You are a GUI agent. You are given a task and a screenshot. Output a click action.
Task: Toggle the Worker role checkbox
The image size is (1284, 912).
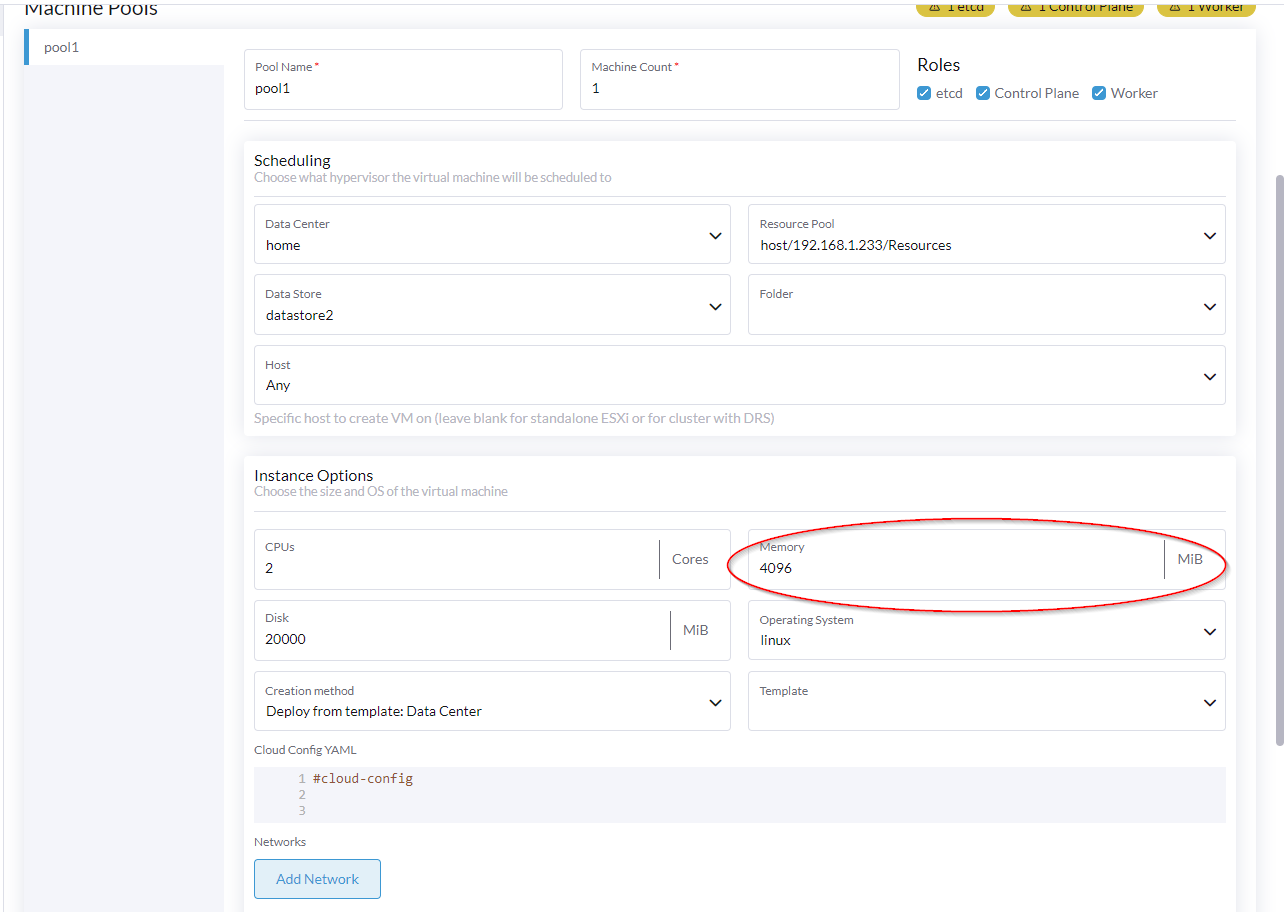[x=1096, y=92]
